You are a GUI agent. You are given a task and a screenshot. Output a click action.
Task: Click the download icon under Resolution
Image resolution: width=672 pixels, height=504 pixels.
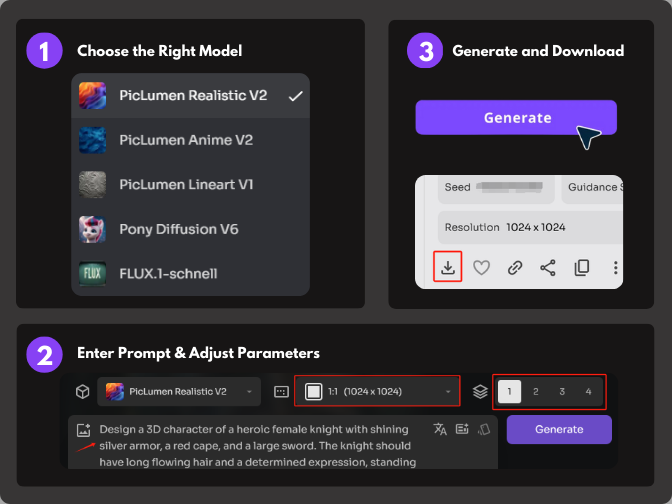(x=448, y=267)
